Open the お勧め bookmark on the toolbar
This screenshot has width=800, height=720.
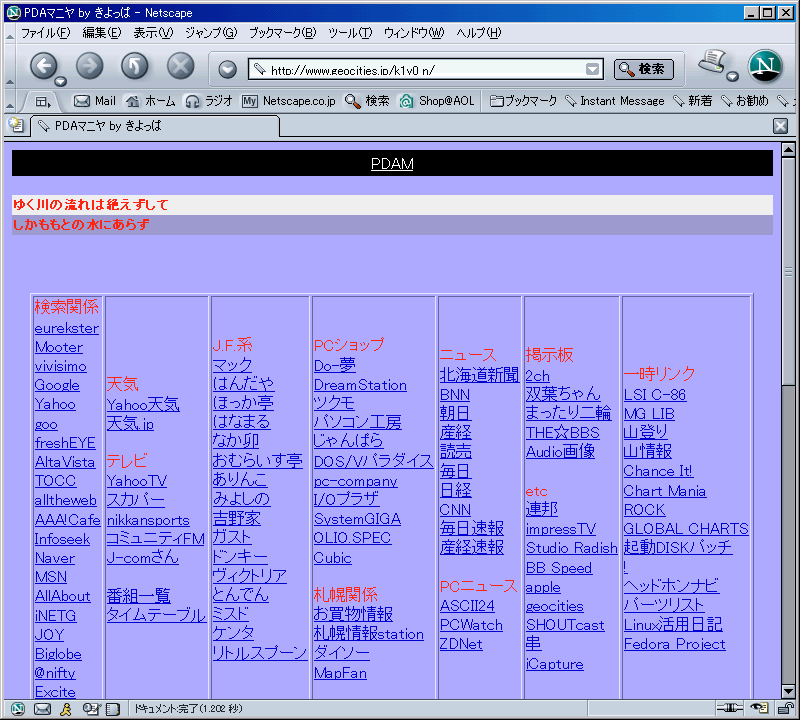pyautogui.click(x=744, y=101)
